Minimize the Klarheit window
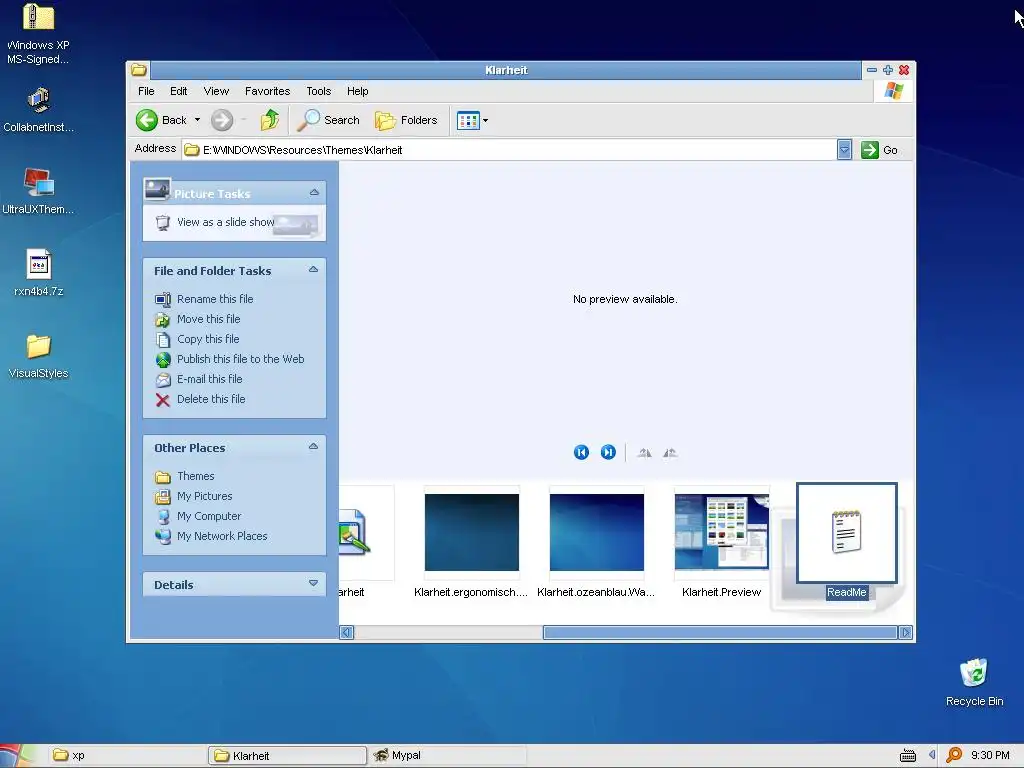Screen dimensions: 1024x768 point(871,70)
